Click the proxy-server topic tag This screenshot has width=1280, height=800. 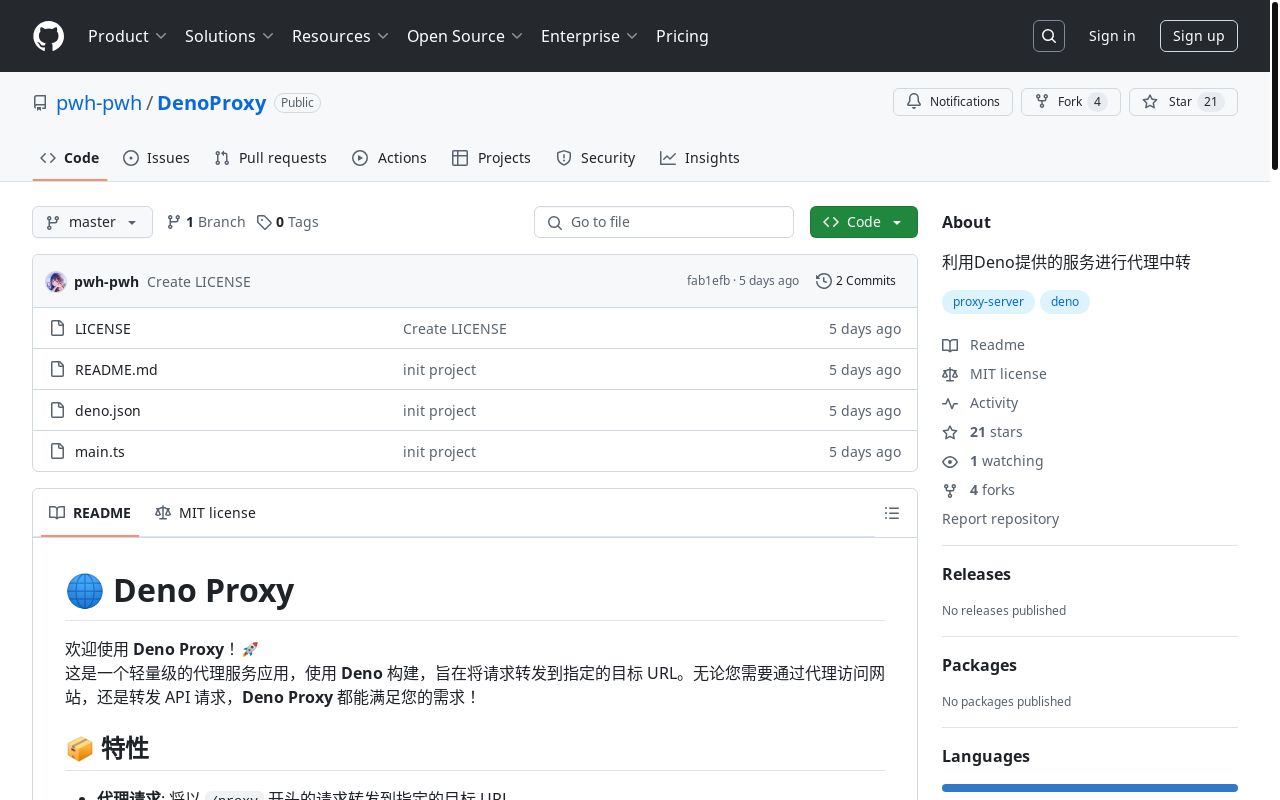(x=988, y=302)
